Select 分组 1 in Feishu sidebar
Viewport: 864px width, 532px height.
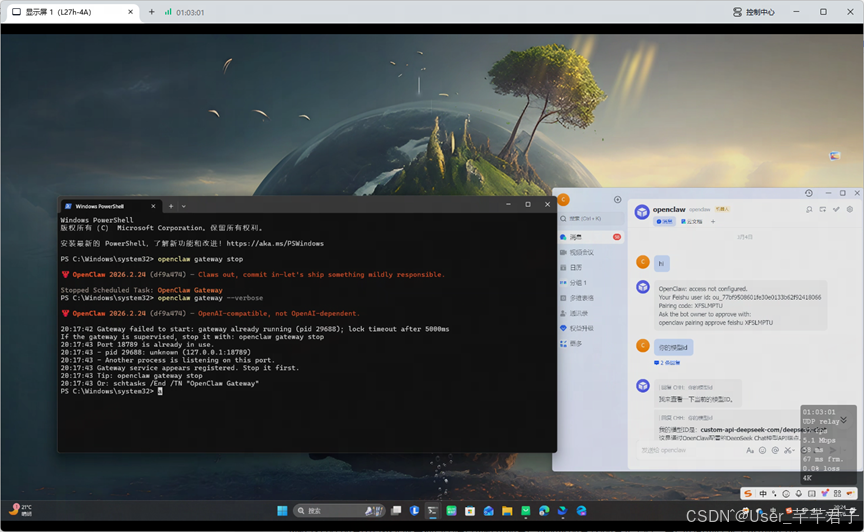[x=590, y=283]
